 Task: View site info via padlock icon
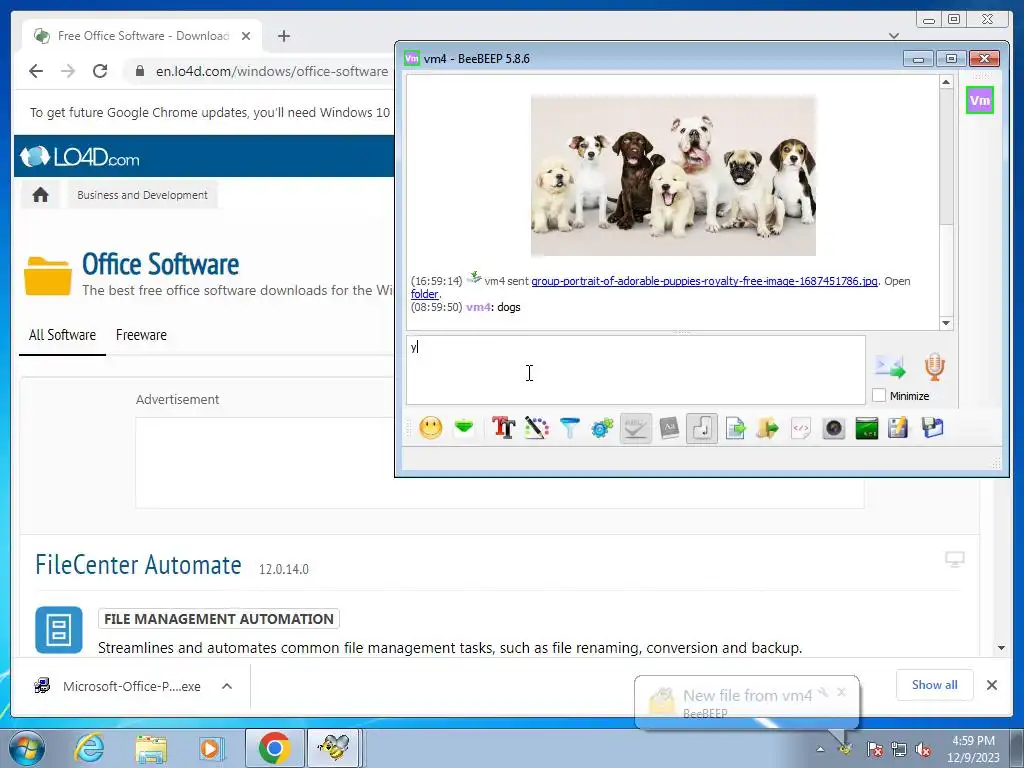(x=139, y=71)
